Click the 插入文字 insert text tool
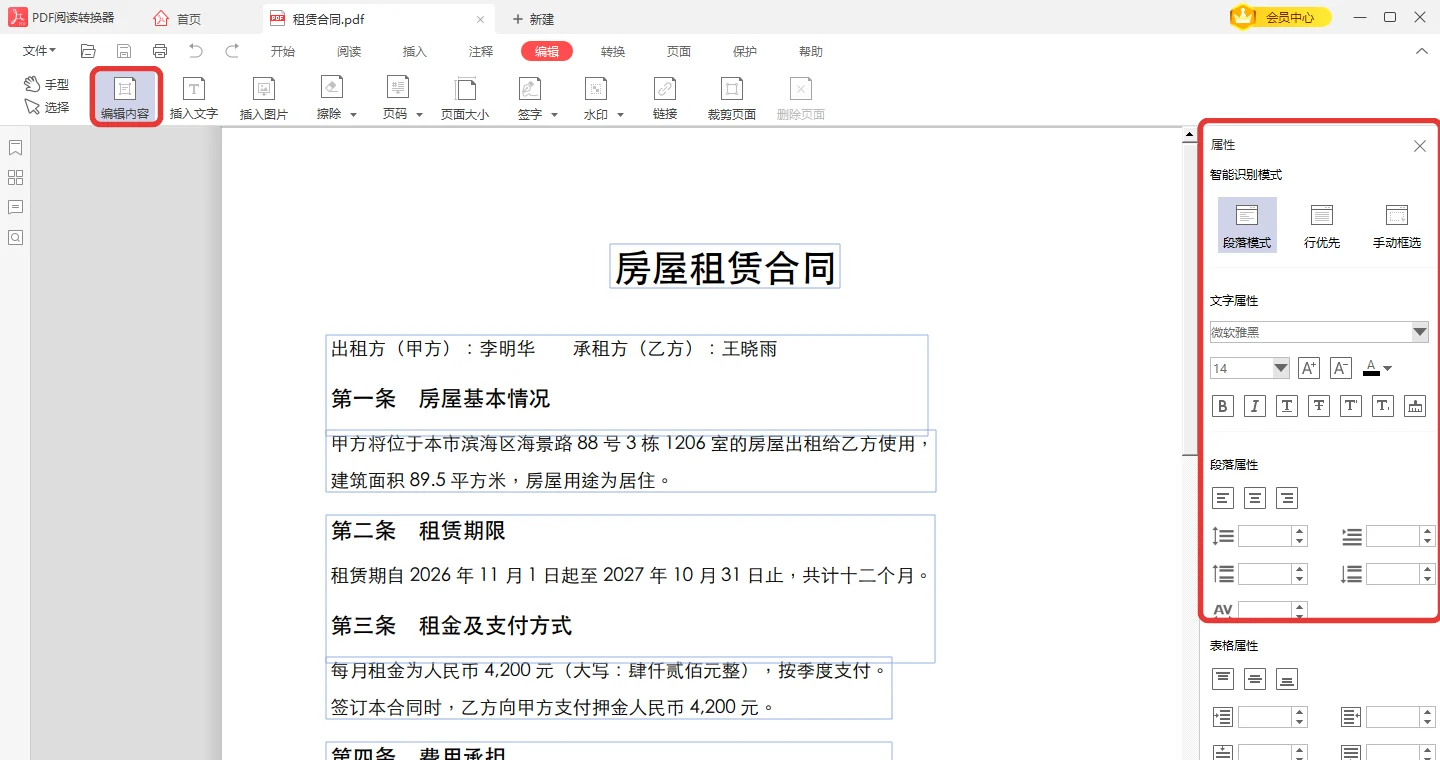1440x760 pixels. tap(194, 98)
